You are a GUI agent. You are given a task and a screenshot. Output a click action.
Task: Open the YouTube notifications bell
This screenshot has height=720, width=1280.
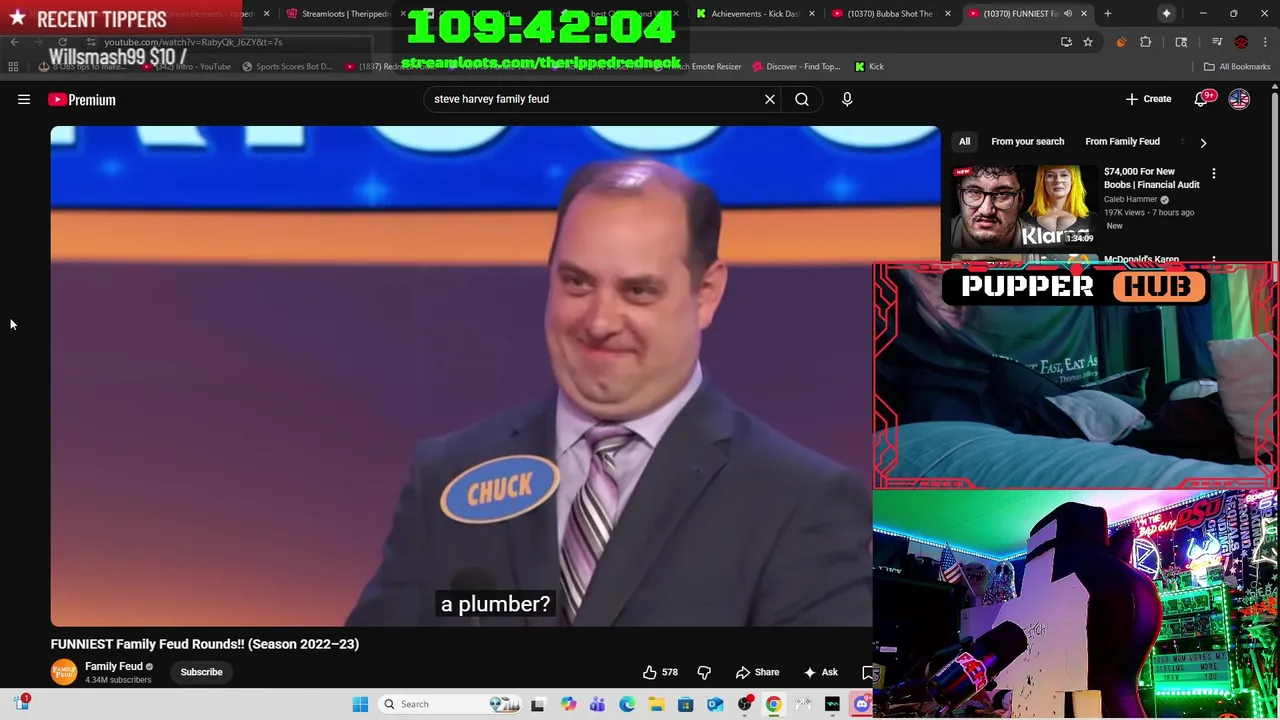pyautogui.click(x=1202, y=99)
